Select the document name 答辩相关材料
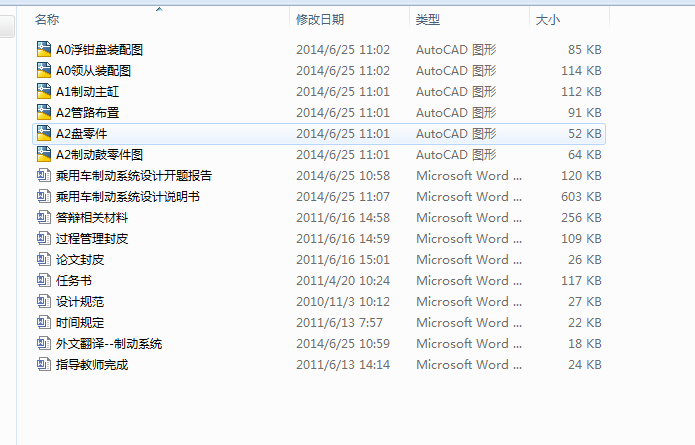 (92, 217)
